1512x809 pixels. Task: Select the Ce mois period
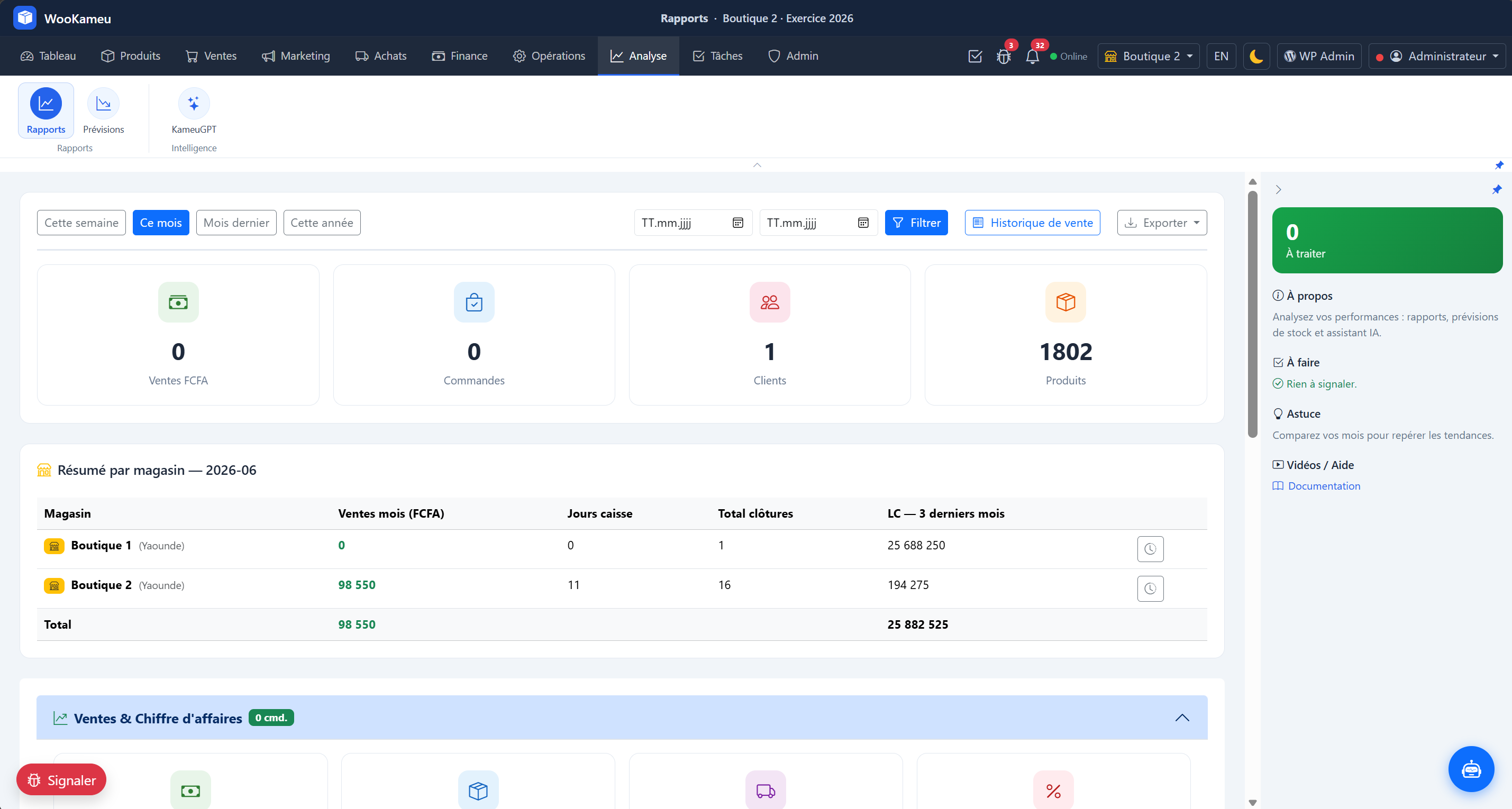coord(161,223)
